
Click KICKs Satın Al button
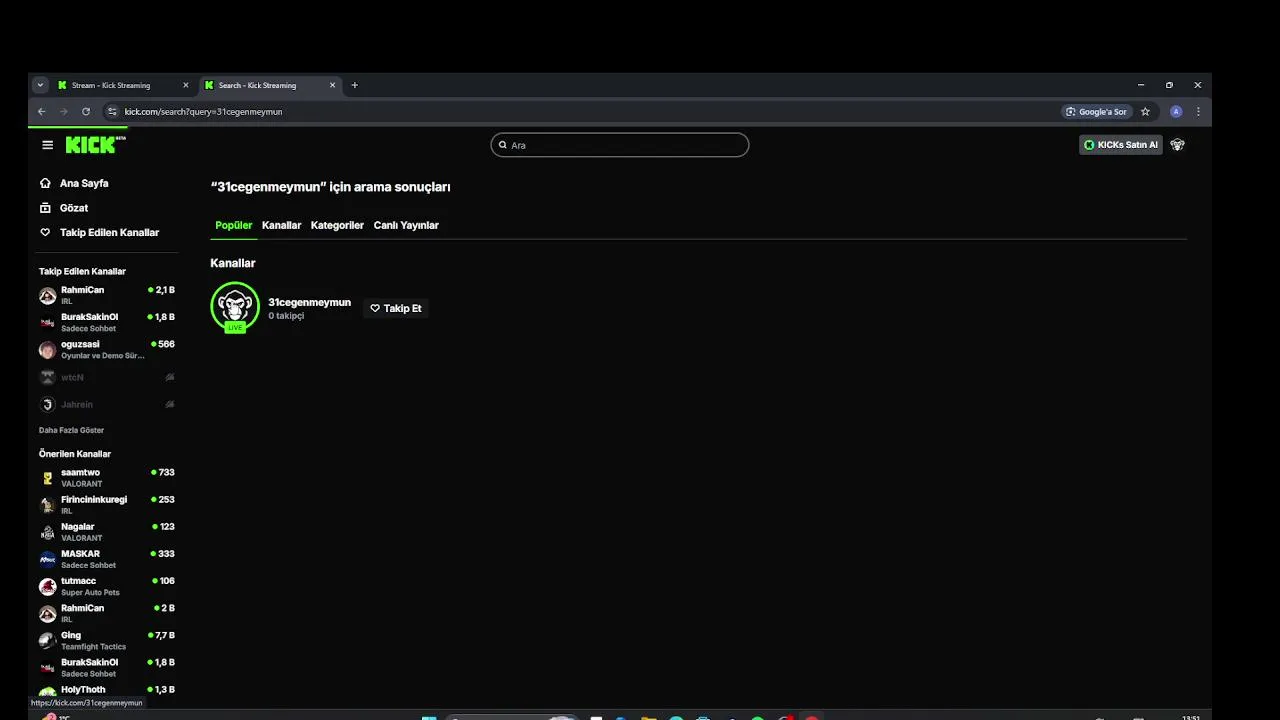pos(1121,145)
